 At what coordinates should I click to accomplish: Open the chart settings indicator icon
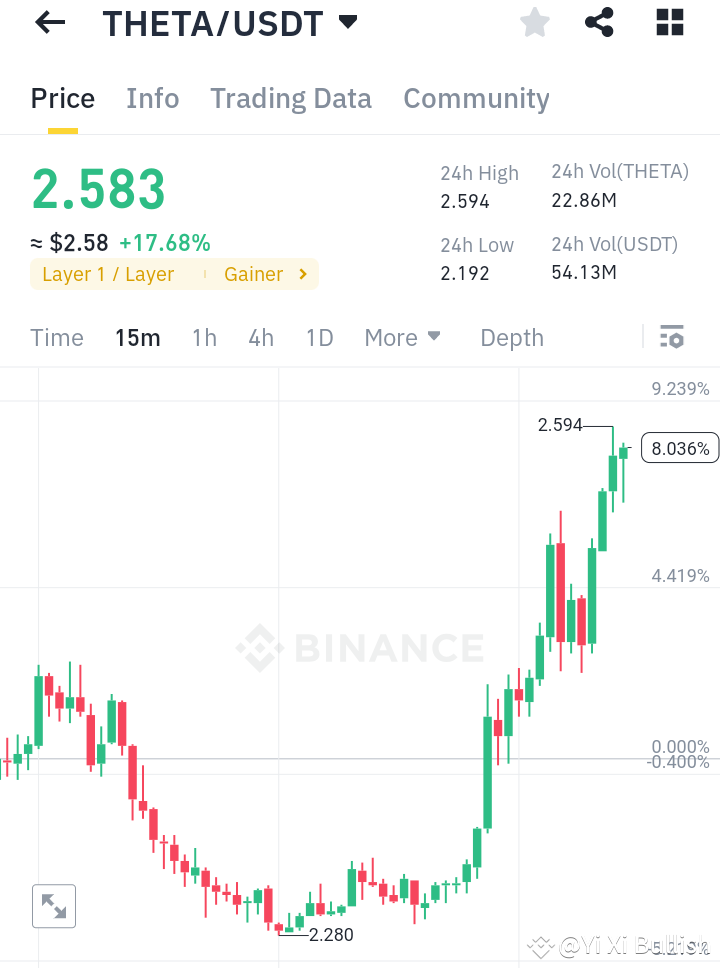pyautogui.click(x=672, y=337)
